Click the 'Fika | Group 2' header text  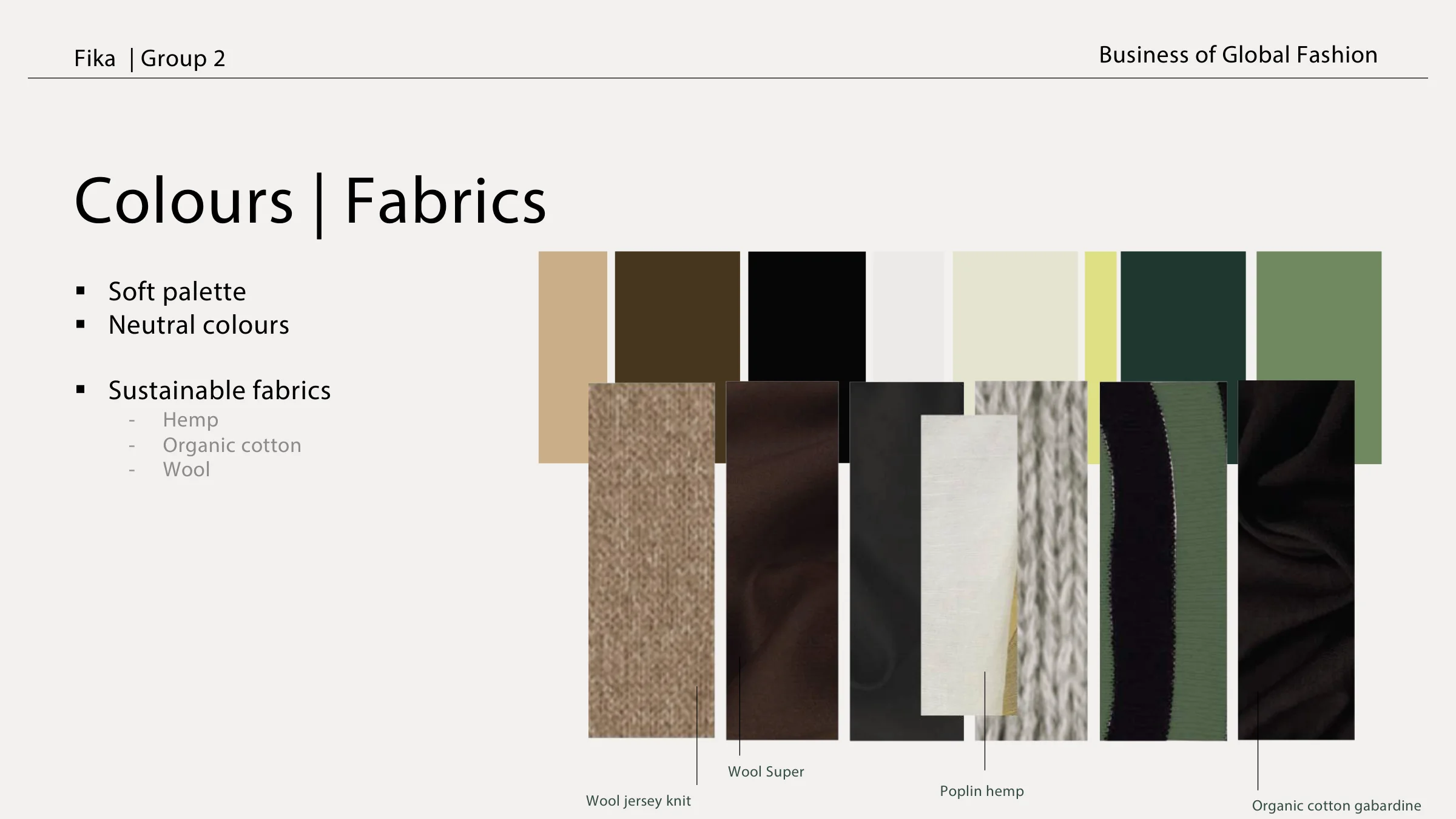150,58
